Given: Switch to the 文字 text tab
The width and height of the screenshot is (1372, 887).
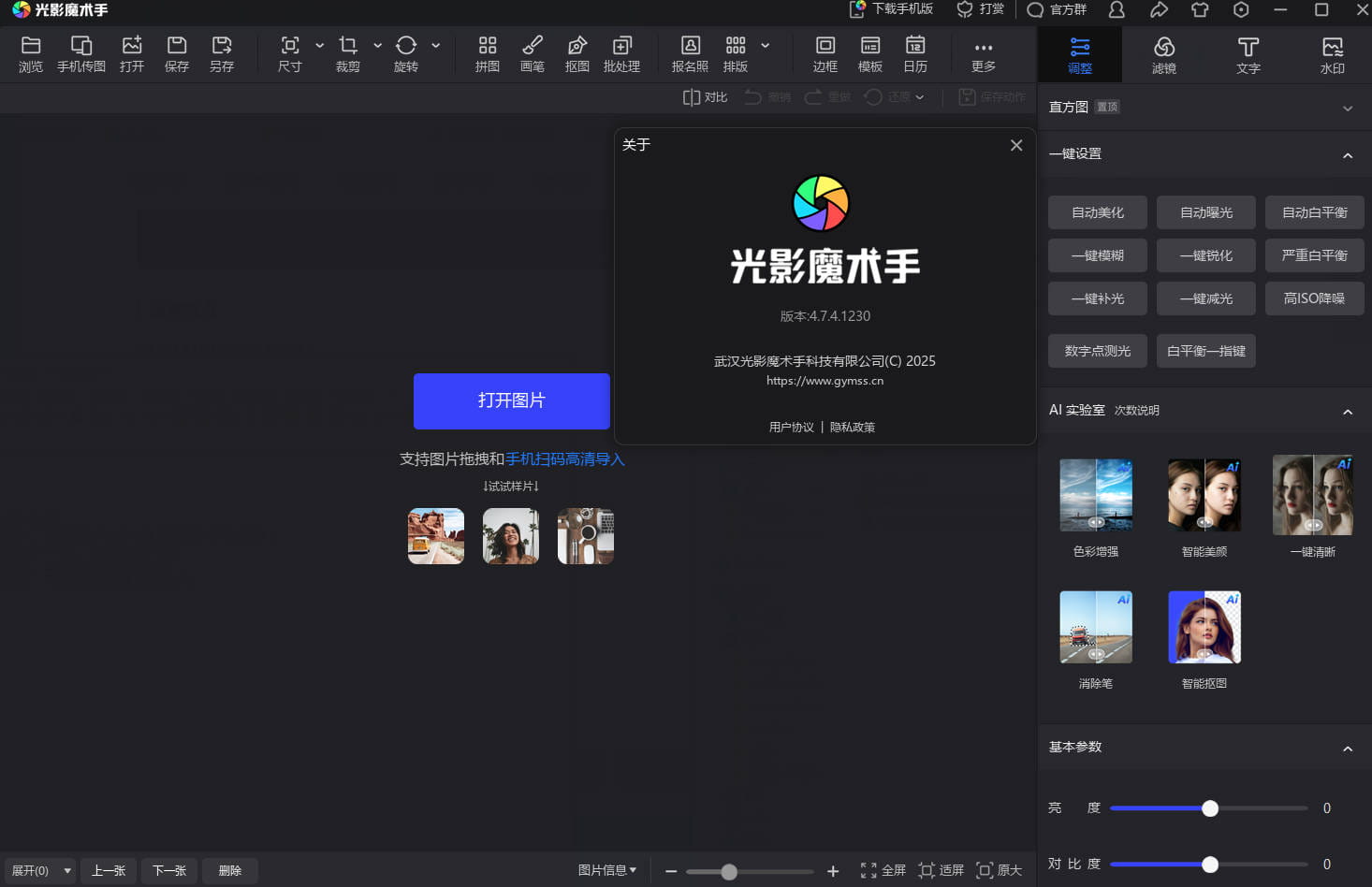Looking at the screenshot, I should [x=1248, y=53].
